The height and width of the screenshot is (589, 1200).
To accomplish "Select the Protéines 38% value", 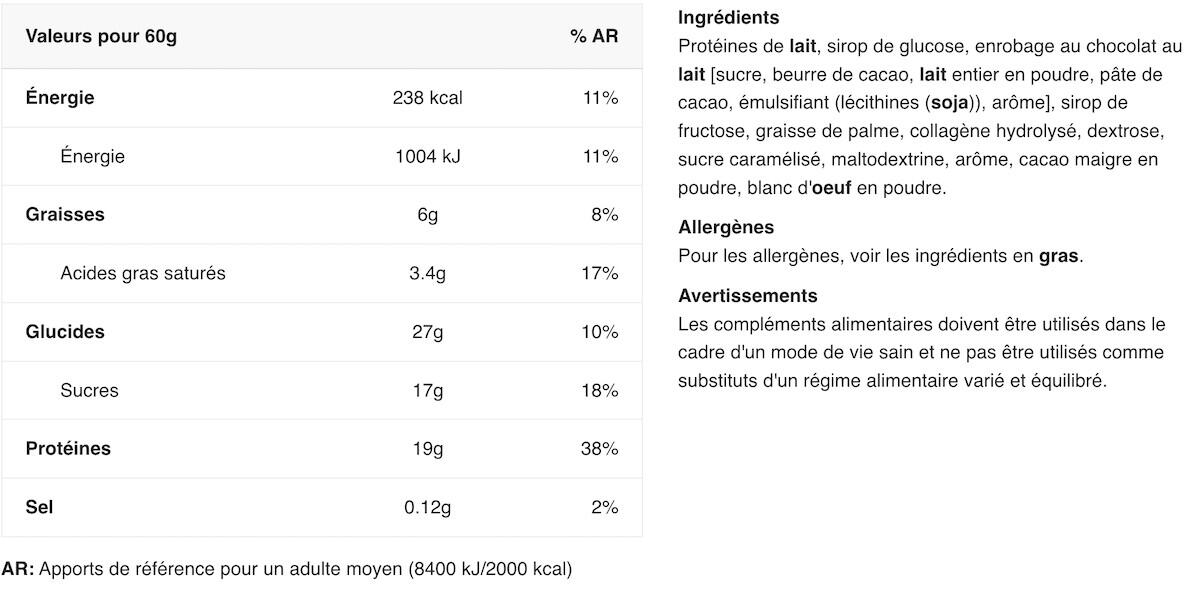I will pyautogui.click(x=600, y=449).
